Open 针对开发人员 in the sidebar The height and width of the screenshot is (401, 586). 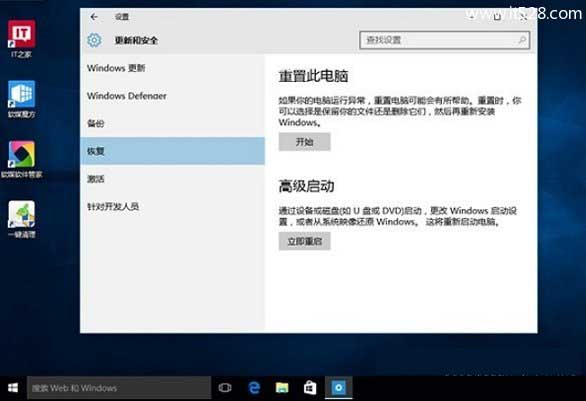pyautogui.click(x=172, y=206)
